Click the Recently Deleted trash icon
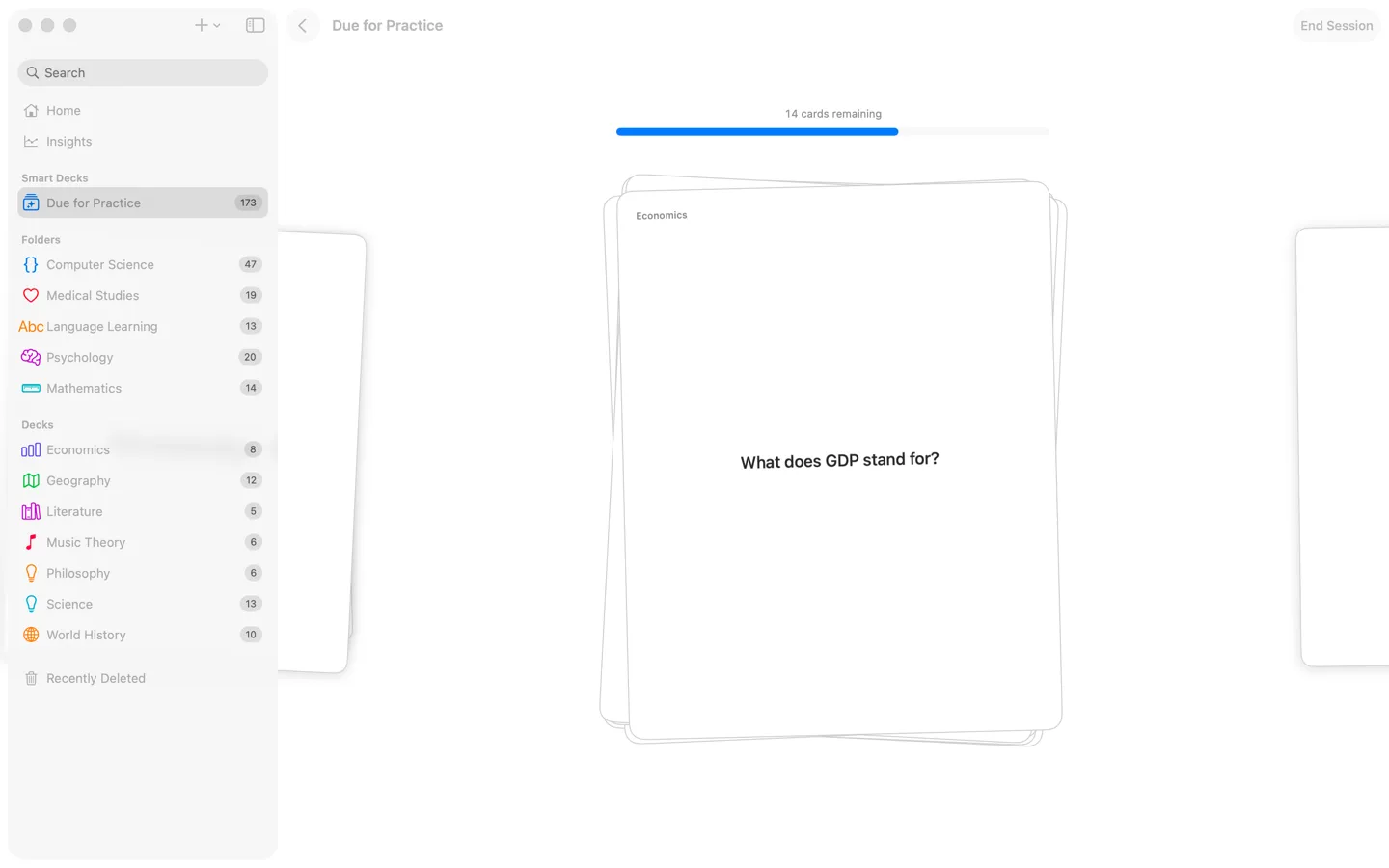1389x868 pixels. (31, 678)
